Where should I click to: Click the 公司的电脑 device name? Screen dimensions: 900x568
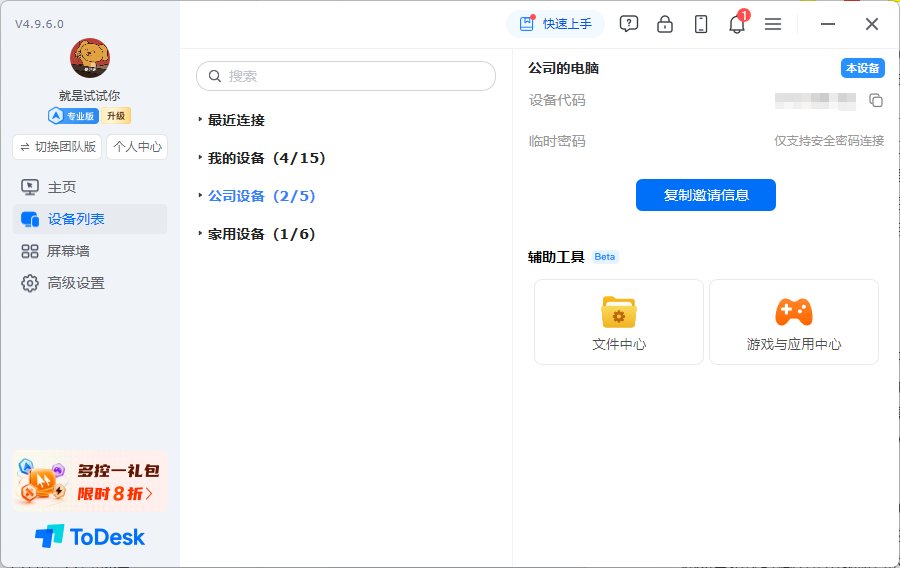(x=564, y=68)
